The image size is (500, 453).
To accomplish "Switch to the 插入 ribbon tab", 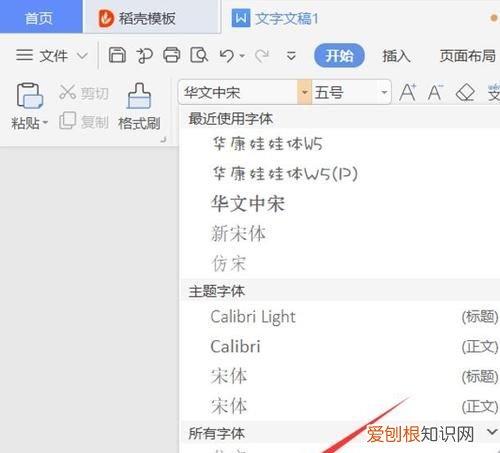I will click(396, 56).
